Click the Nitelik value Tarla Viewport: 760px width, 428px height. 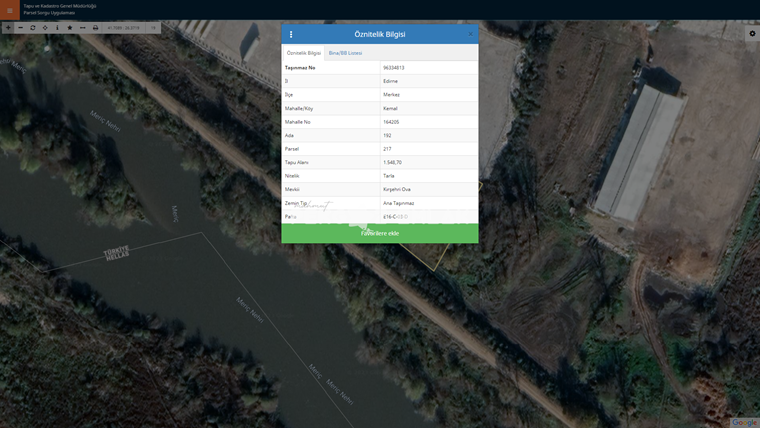point(389,176)
